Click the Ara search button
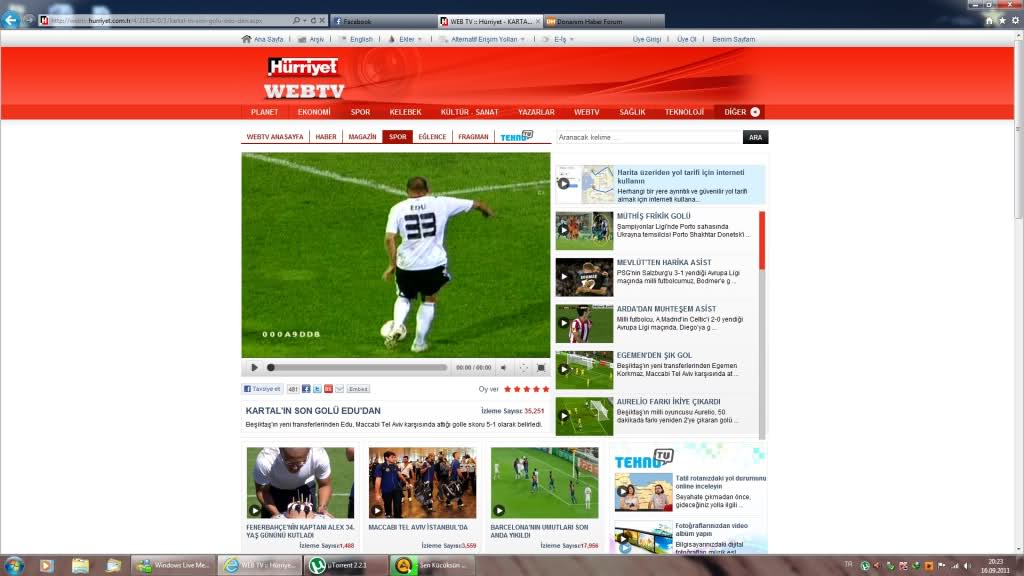 pyautogui.click(x=755, y=137)
